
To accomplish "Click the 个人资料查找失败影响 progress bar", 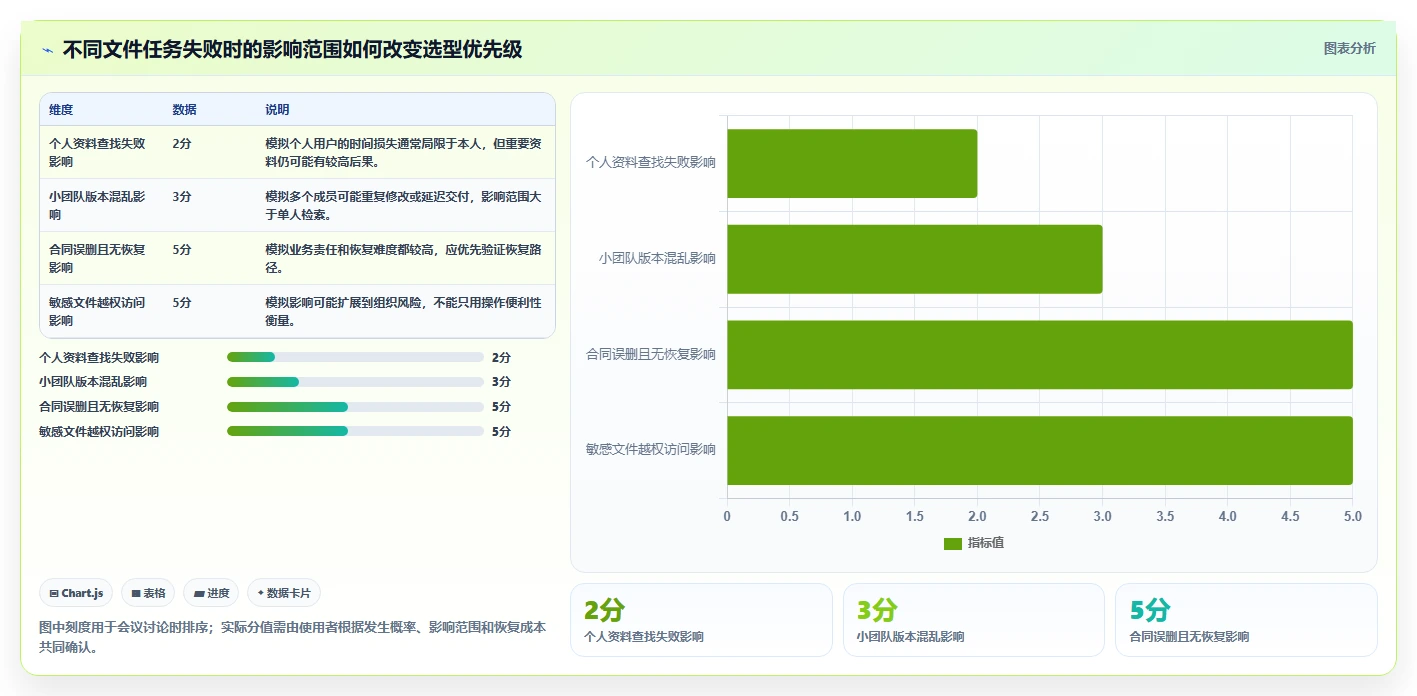I will click(x=355, y=357).
